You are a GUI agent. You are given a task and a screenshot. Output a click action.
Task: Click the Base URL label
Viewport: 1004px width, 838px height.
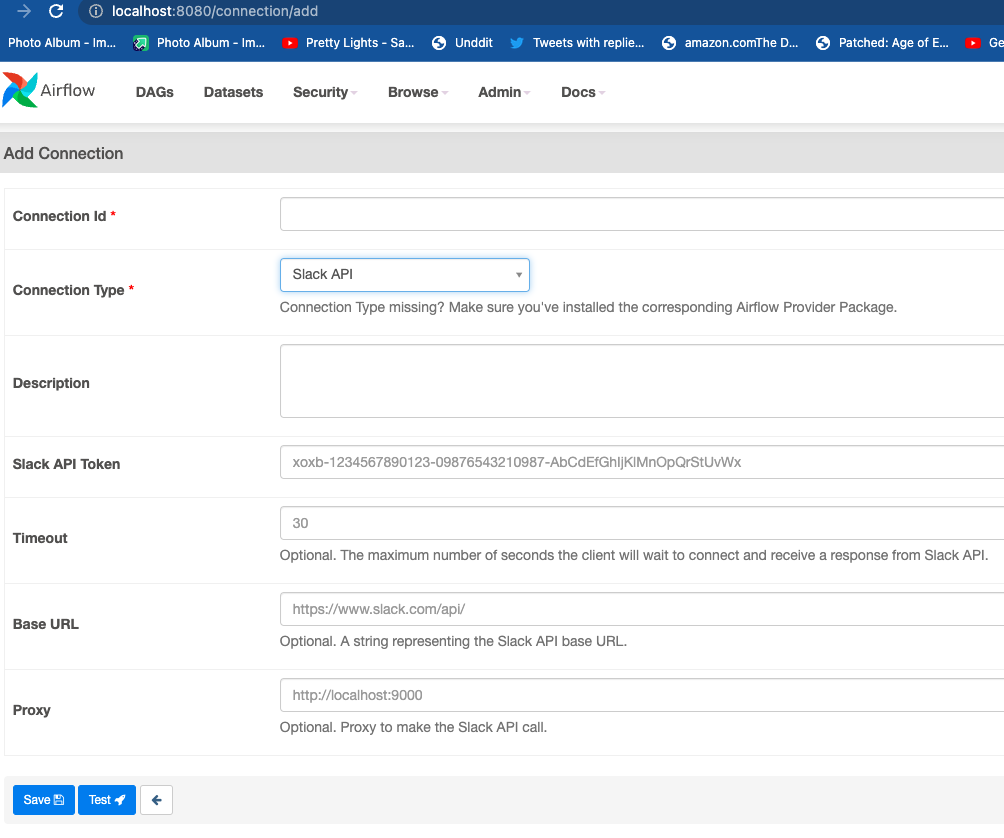[x=45, y=624]
